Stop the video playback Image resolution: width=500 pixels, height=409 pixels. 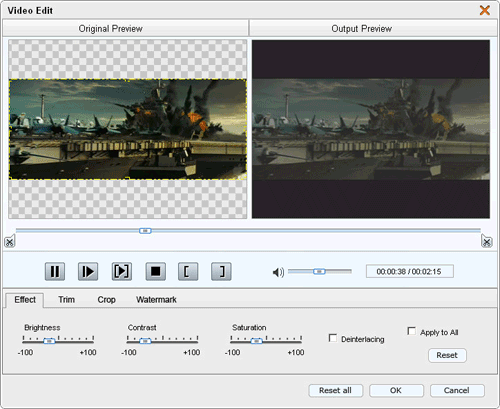155,271
